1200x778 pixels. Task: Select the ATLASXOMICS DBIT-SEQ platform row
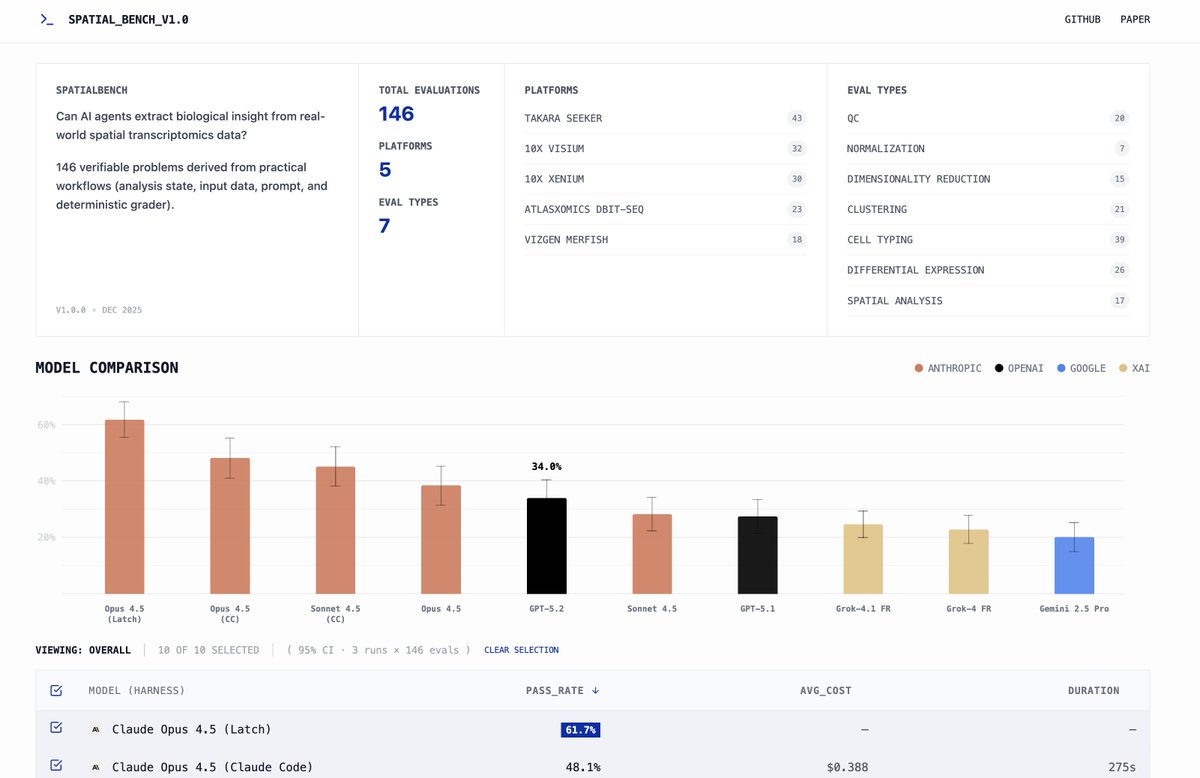pyautogui.click(x=666, y=209)
